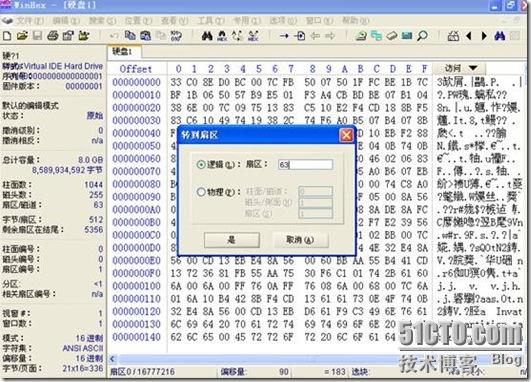Click the New file toolbar icon

pos(7,36)
